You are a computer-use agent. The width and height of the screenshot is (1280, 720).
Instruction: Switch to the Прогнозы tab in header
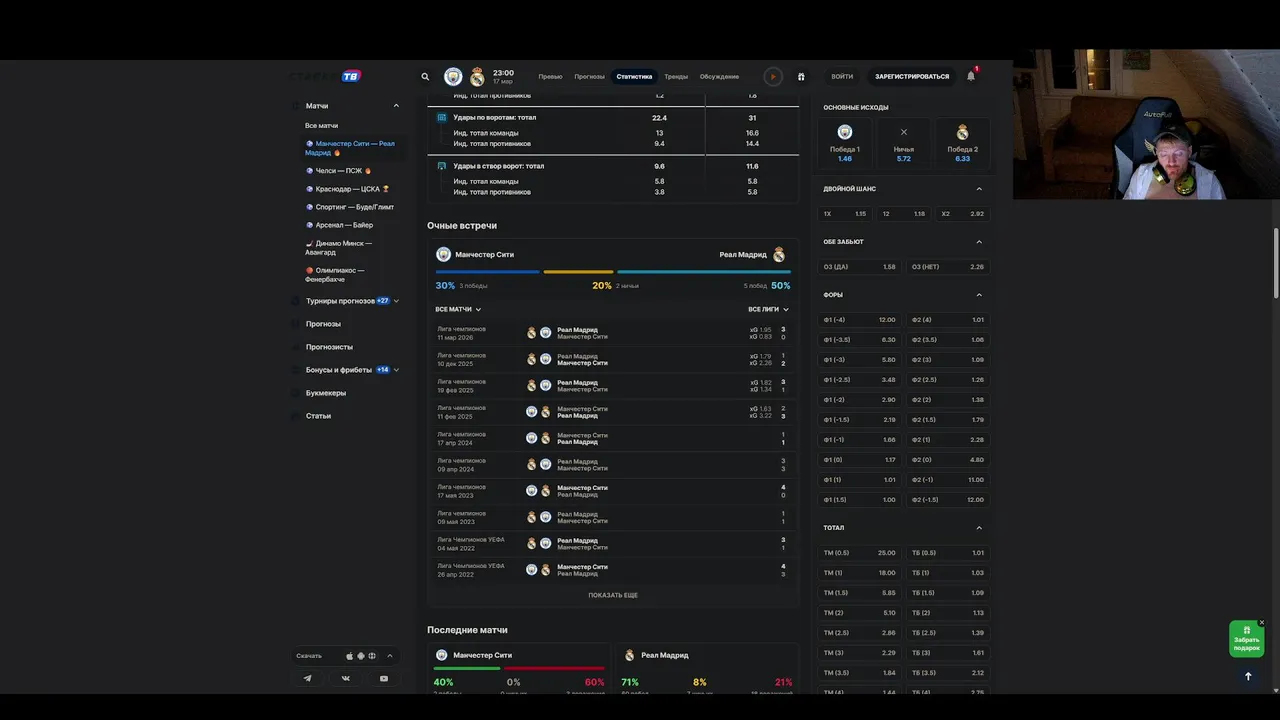(x=589, y=77)
